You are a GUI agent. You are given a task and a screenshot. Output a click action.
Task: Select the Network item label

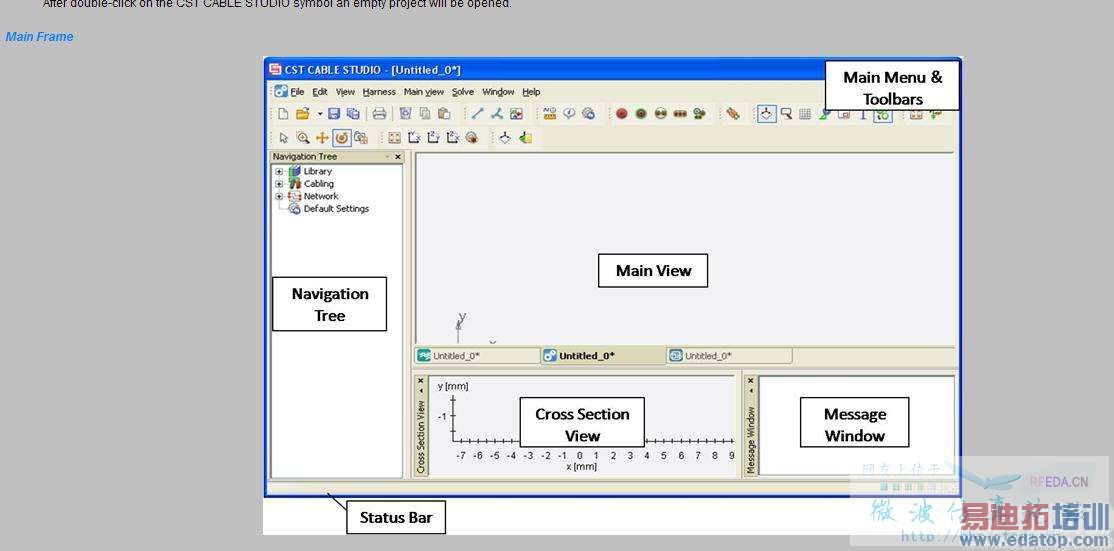point(321,196)
